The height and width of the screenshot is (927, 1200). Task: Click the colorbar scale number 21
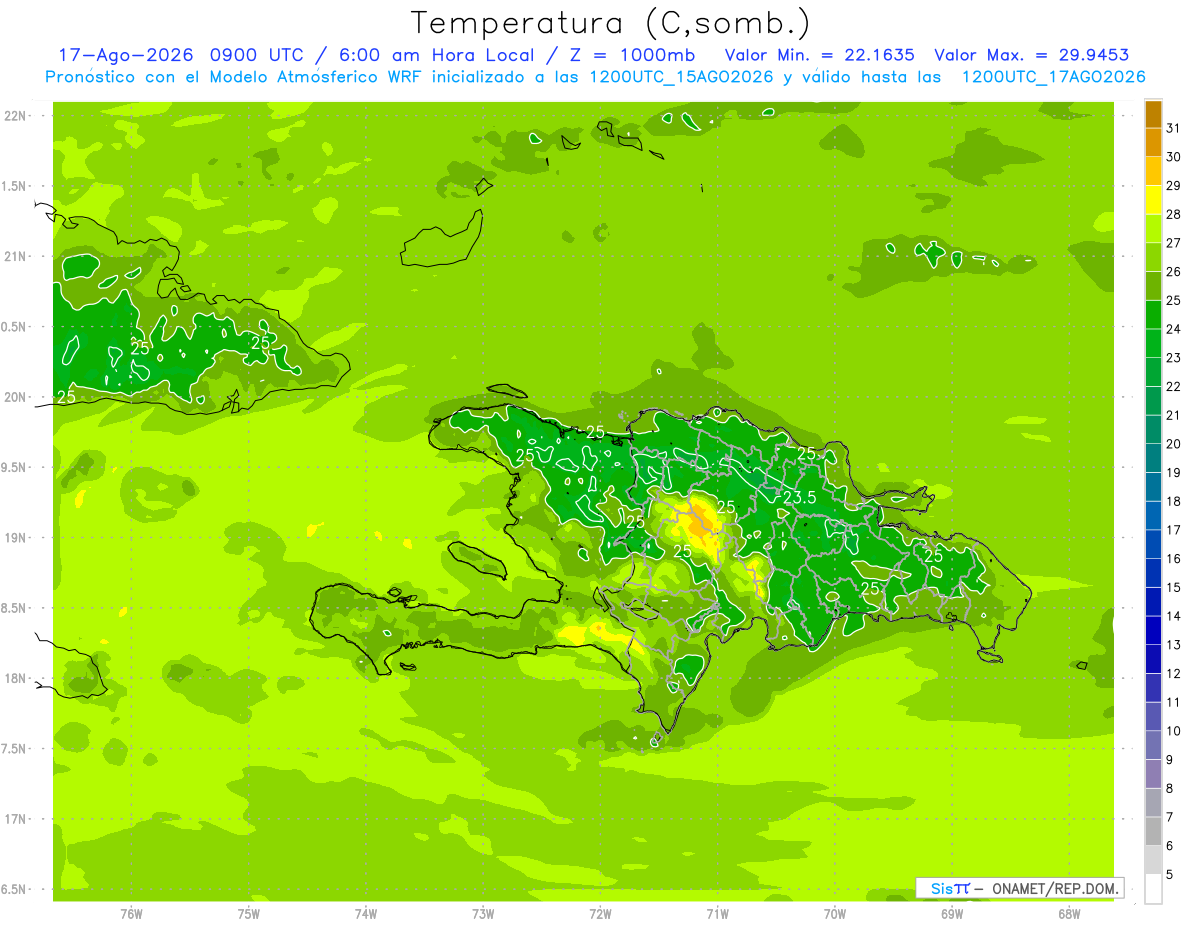(x=1174, y=415)
